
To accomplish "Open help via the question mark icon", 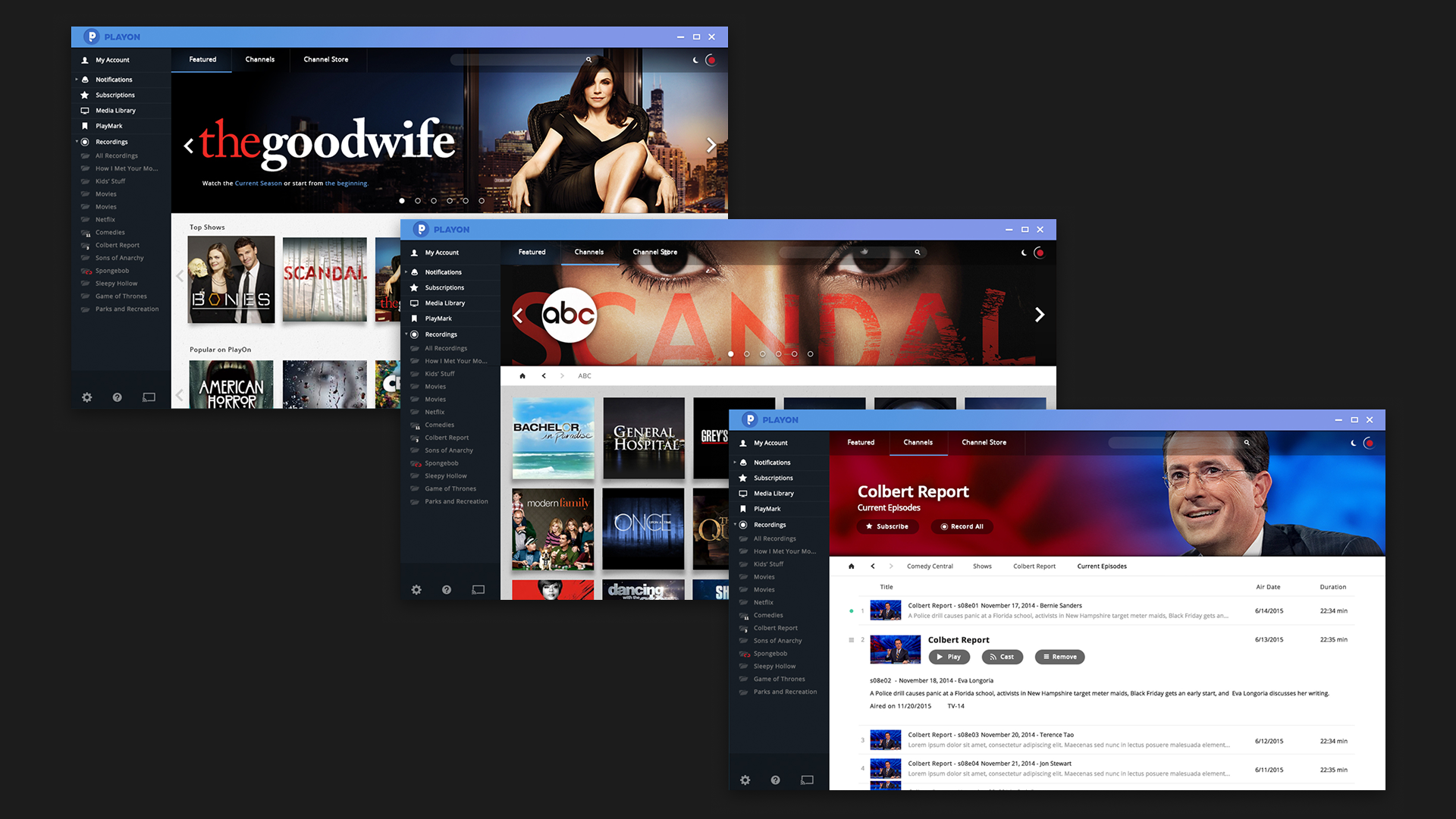I will click(x=775, y=780).
